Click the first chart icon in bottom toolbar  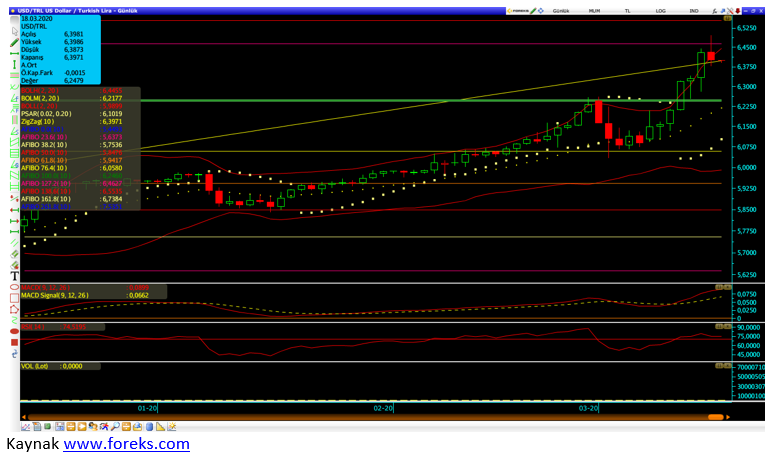tap(26, 427)
